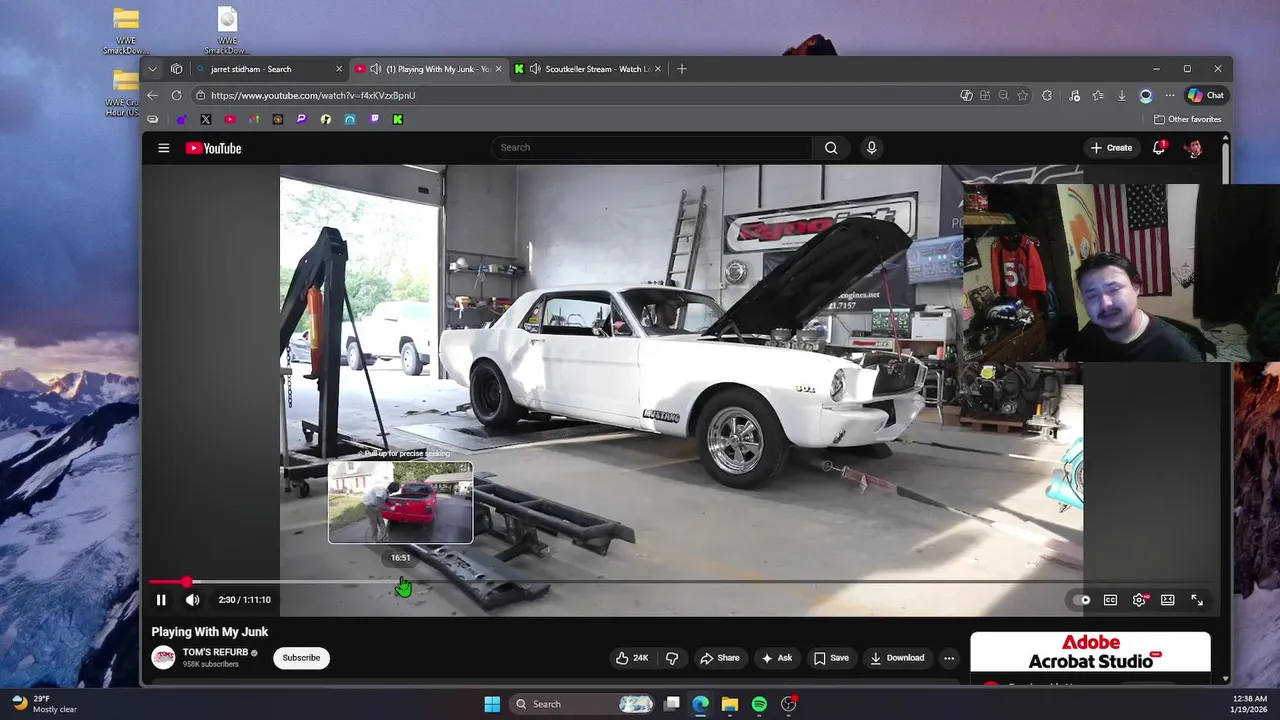Pause the video playback
This screenshot has width=1280, height=720.
click(161, 600)
